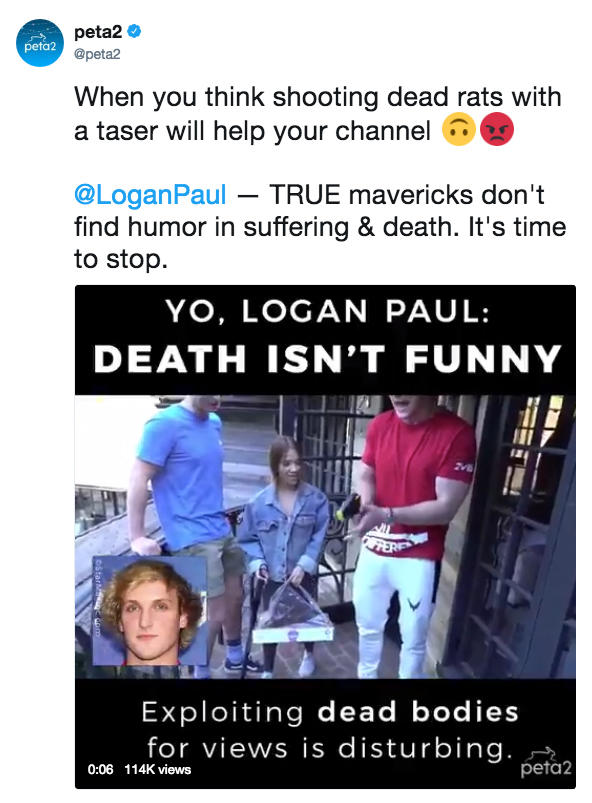
Task: Open the peta2 display name
Action: 98,32
